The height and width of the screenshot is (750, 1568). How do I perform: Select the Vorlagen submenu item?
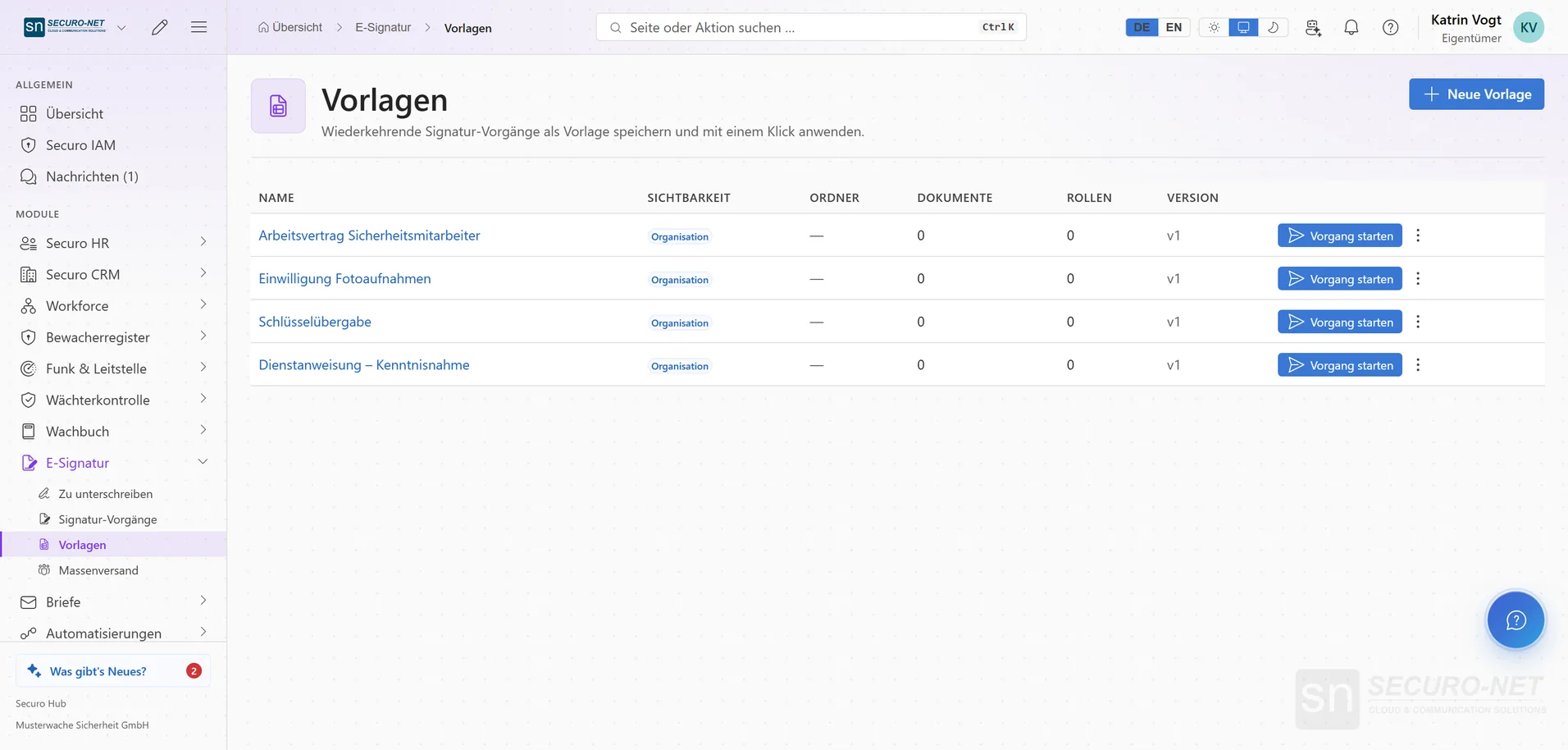click(x=113, y=545)
